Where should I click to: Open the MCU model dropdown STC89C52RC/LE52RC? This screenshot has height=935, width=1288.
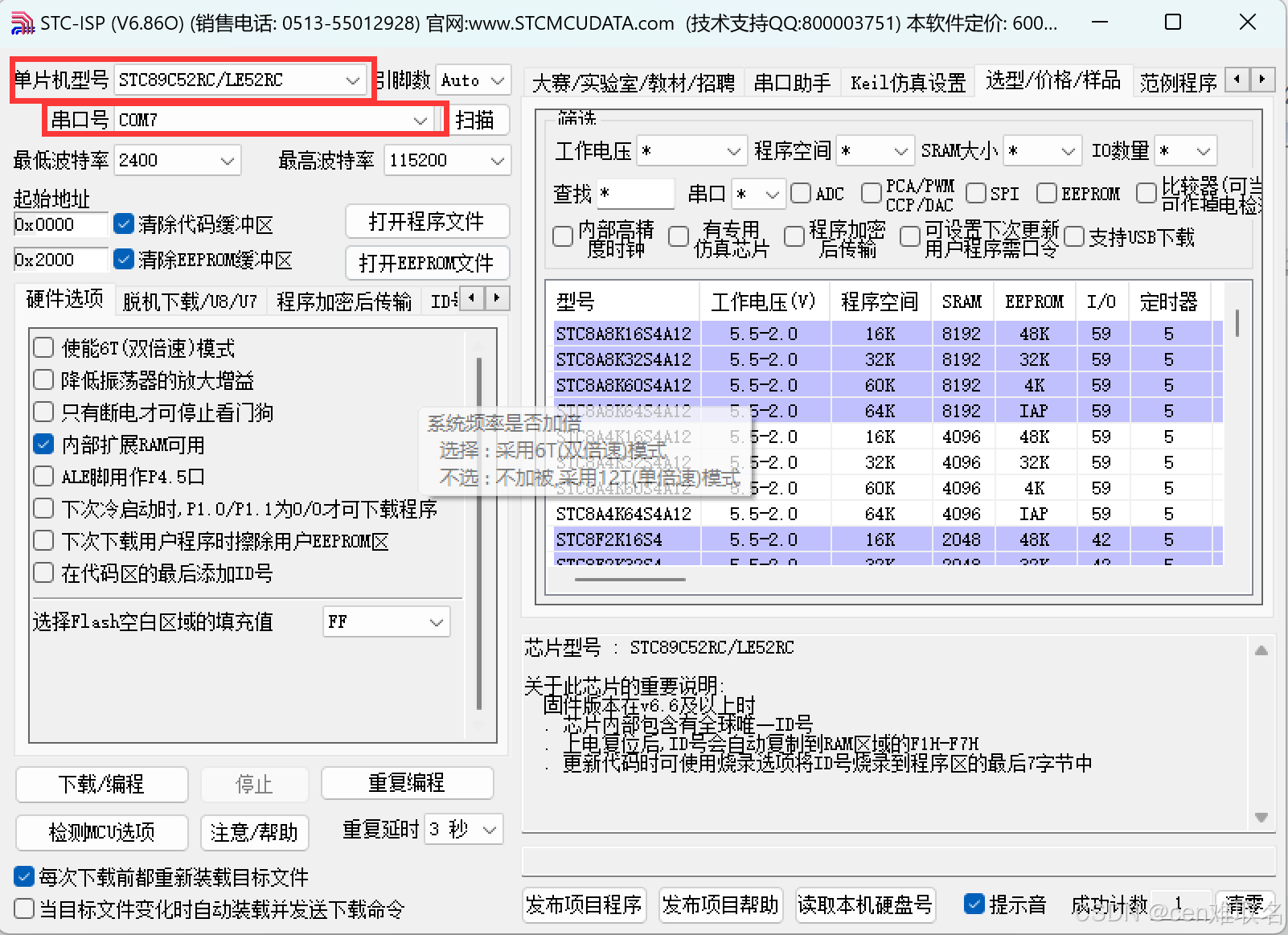(x=240, y=80)
